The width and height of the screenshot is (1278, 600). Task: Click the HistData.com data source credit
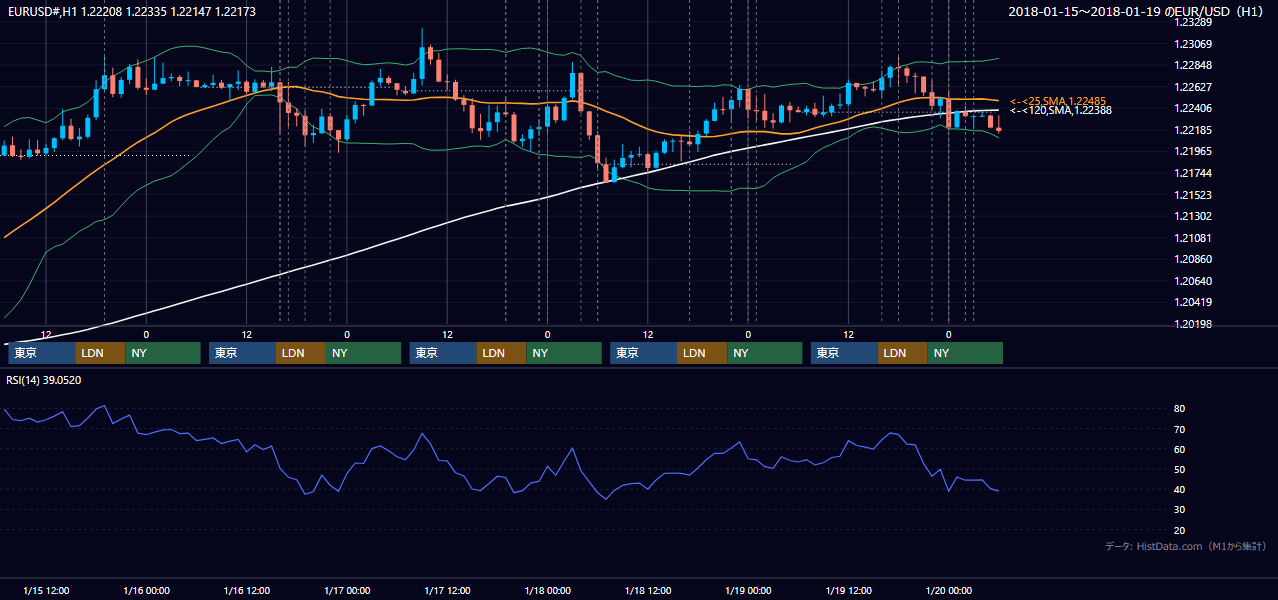point(1186,547)
